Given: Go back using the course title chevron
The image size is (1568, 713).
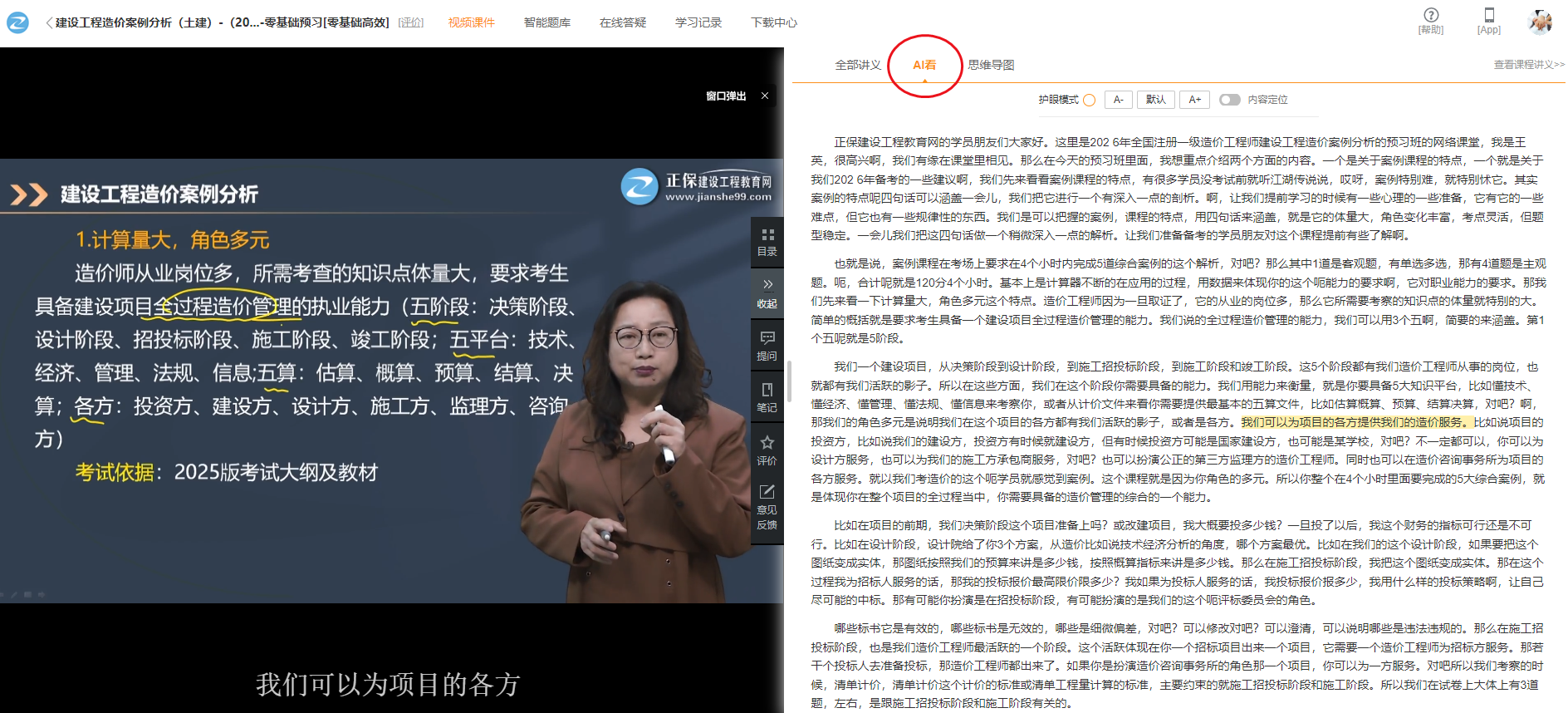Looking at the screenshot, I should (x=49, y=22).
